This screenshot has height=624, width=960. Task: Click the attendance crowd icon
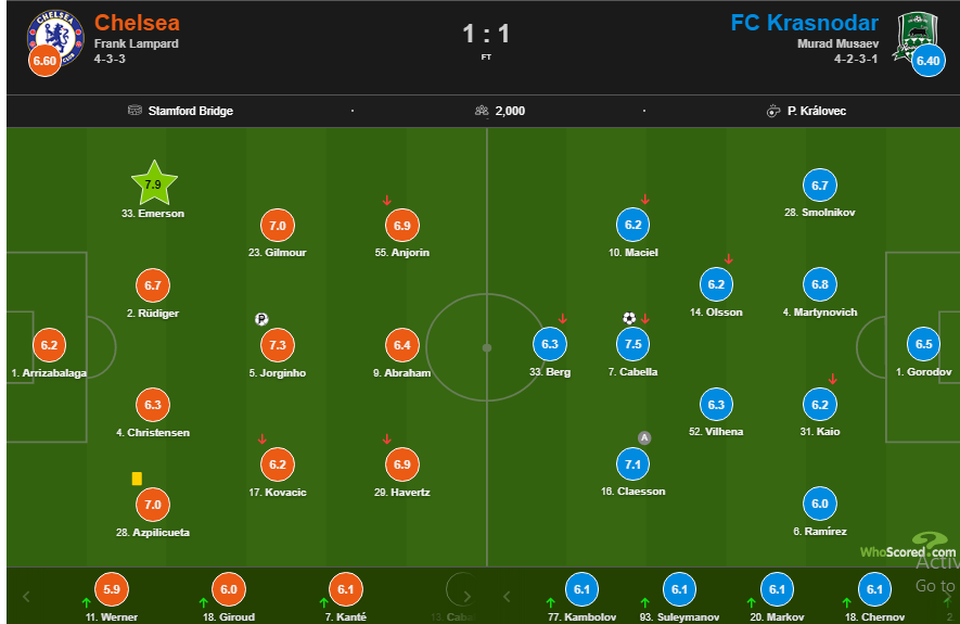coord(482,110)
